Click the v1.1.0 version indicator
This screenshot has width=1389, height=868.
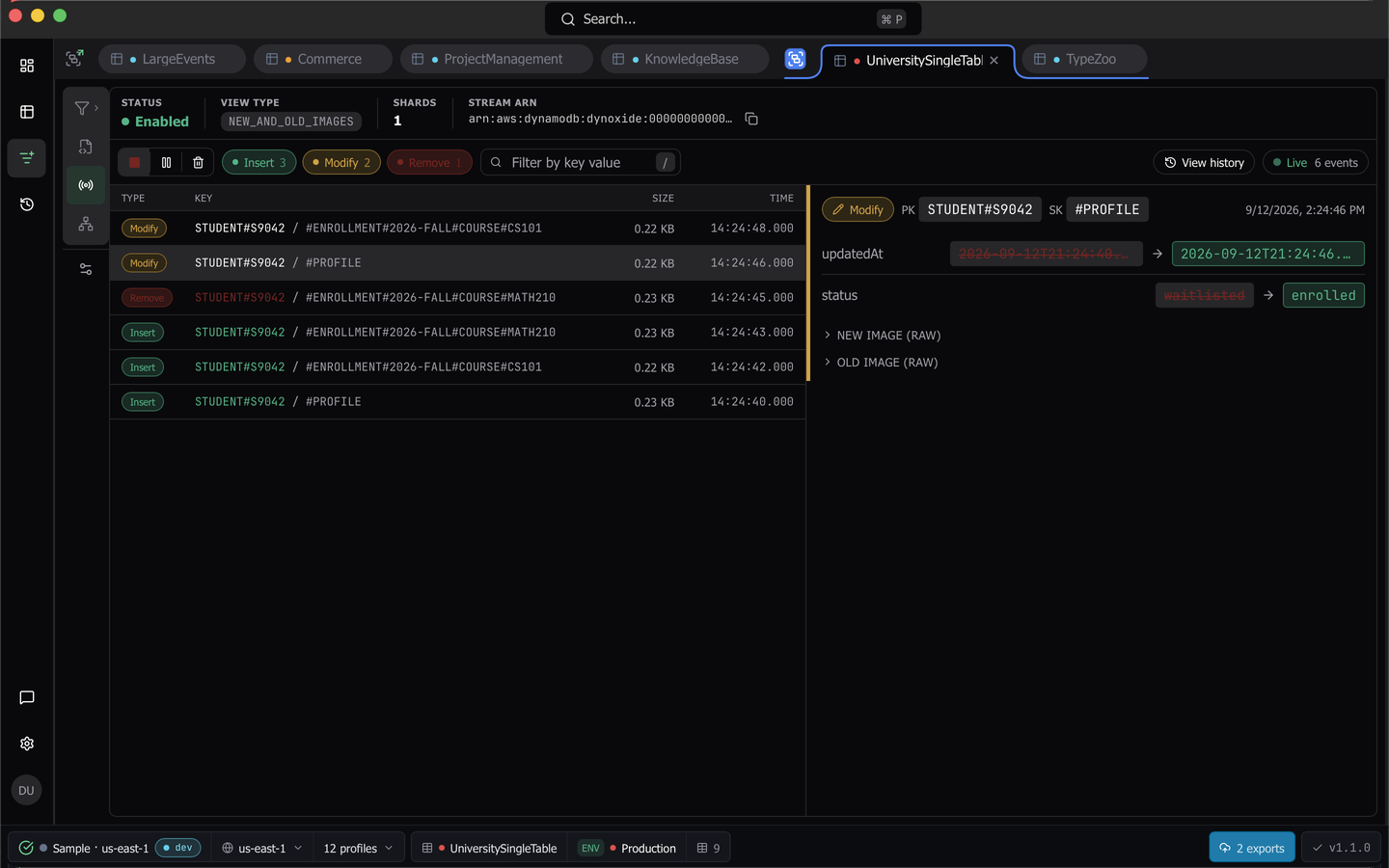pyautogui.click(x=1341, y=848)
